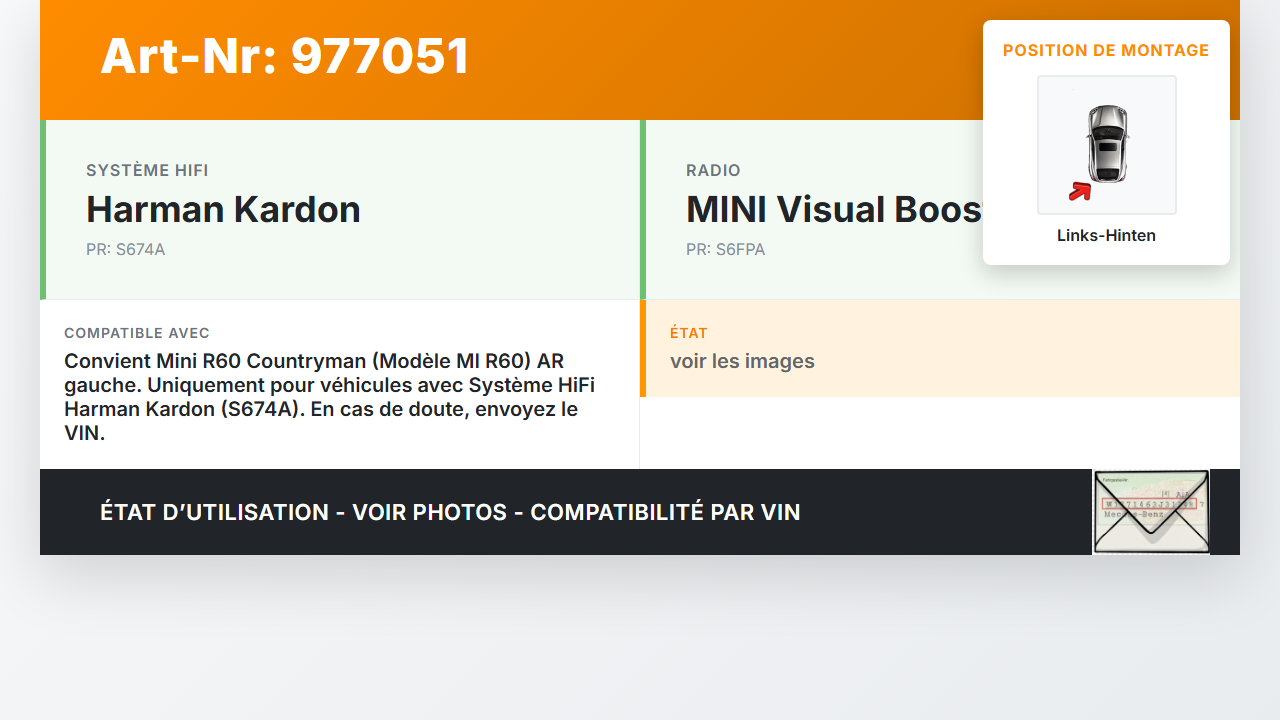This screenshot has width=1280, height=720.
Task: Click the Links-Hinten caption
Action: [x=1106, y=236]
